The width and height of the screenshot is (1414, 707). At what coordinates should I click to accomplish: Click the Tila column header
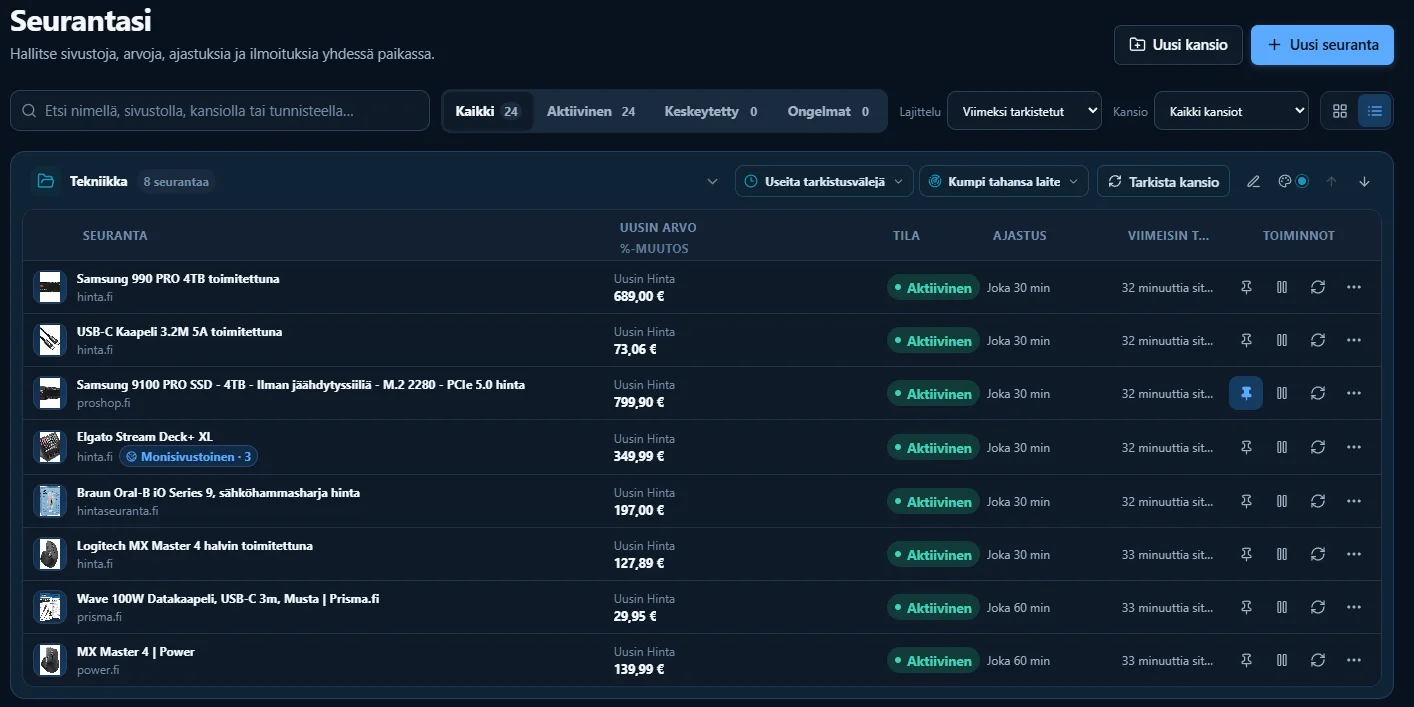pos(906,236)
